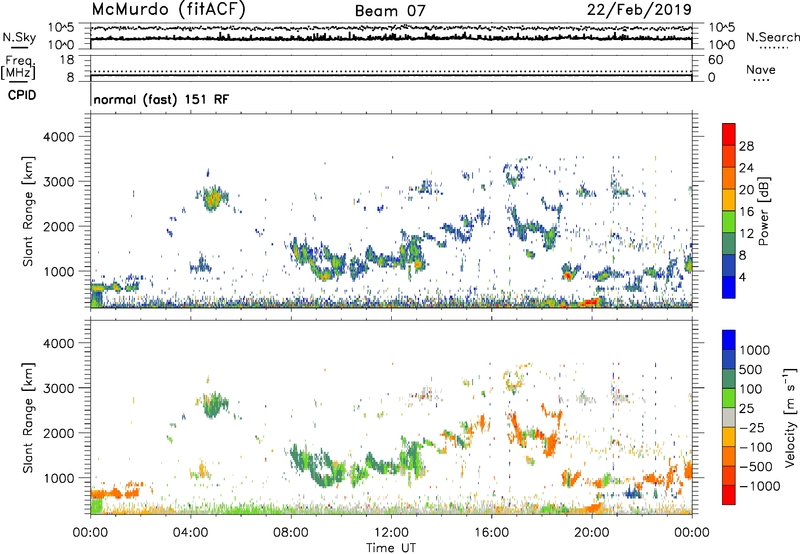The height and width of the screenshot is (554, 800).
Task: Click the 28 label on Power colorbar
Action: pyautogui.click(x=746, y=146)
